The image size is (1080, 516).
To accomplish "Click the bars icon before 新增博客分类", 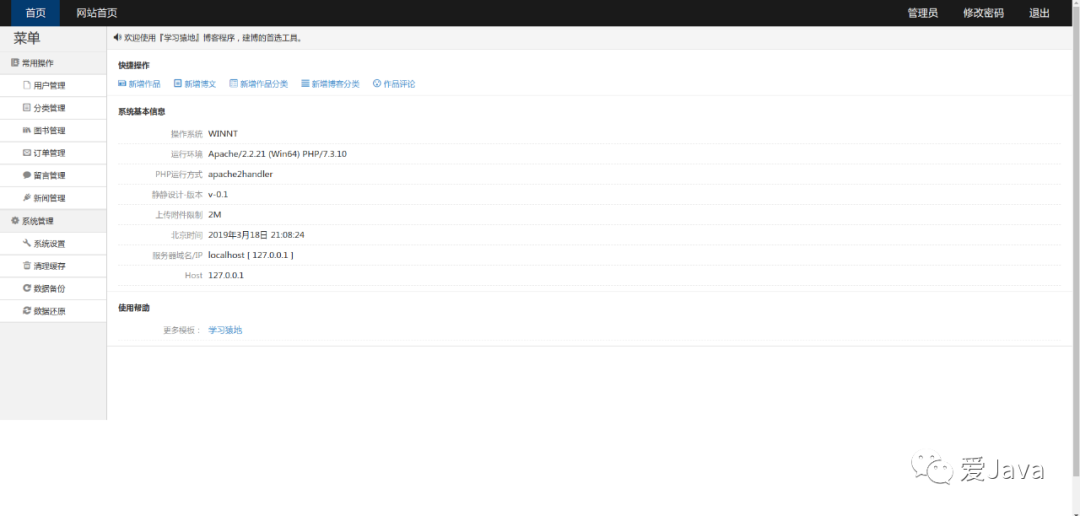I will 305,83.
